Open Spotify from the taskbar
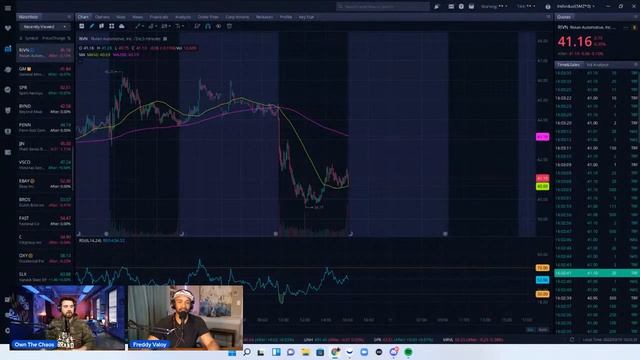Viewport: 640px width, 360px height. [408, 352]
